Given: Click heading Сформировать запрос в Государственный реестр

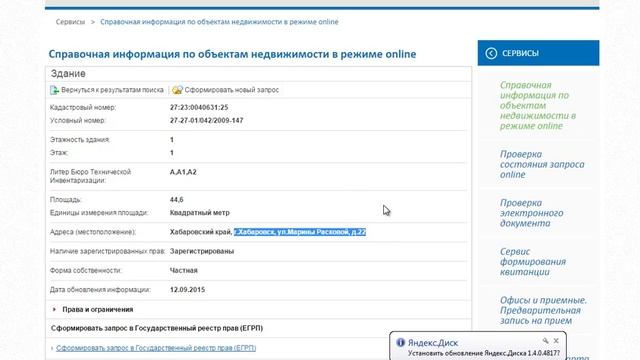Looking at the screenshot, I should (157, 328).
